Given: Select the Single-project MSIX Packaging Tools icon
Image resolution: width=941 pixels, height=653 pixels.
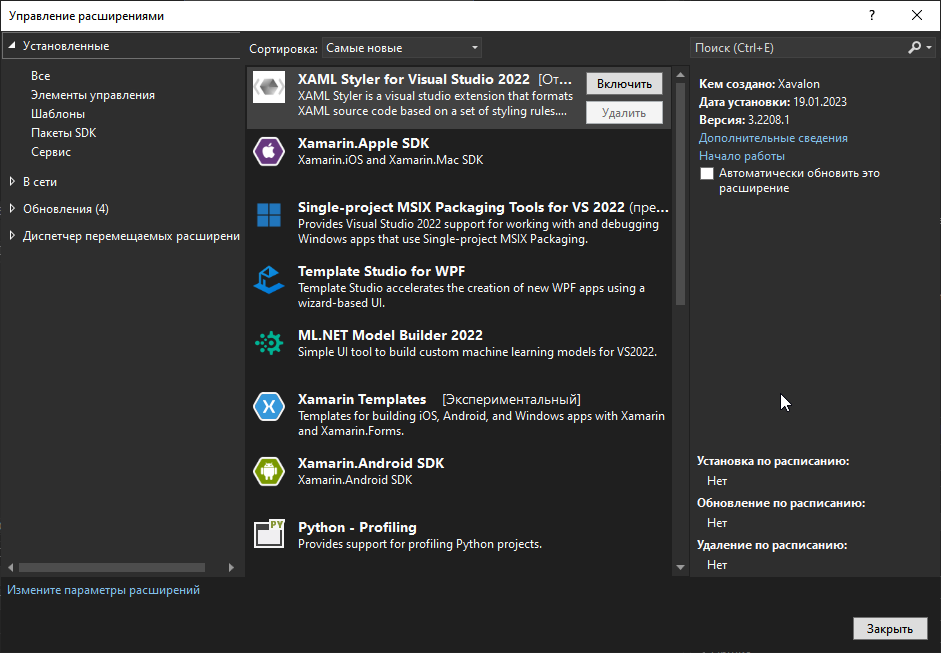Looking at the screenshot, I should coord(268,215).
